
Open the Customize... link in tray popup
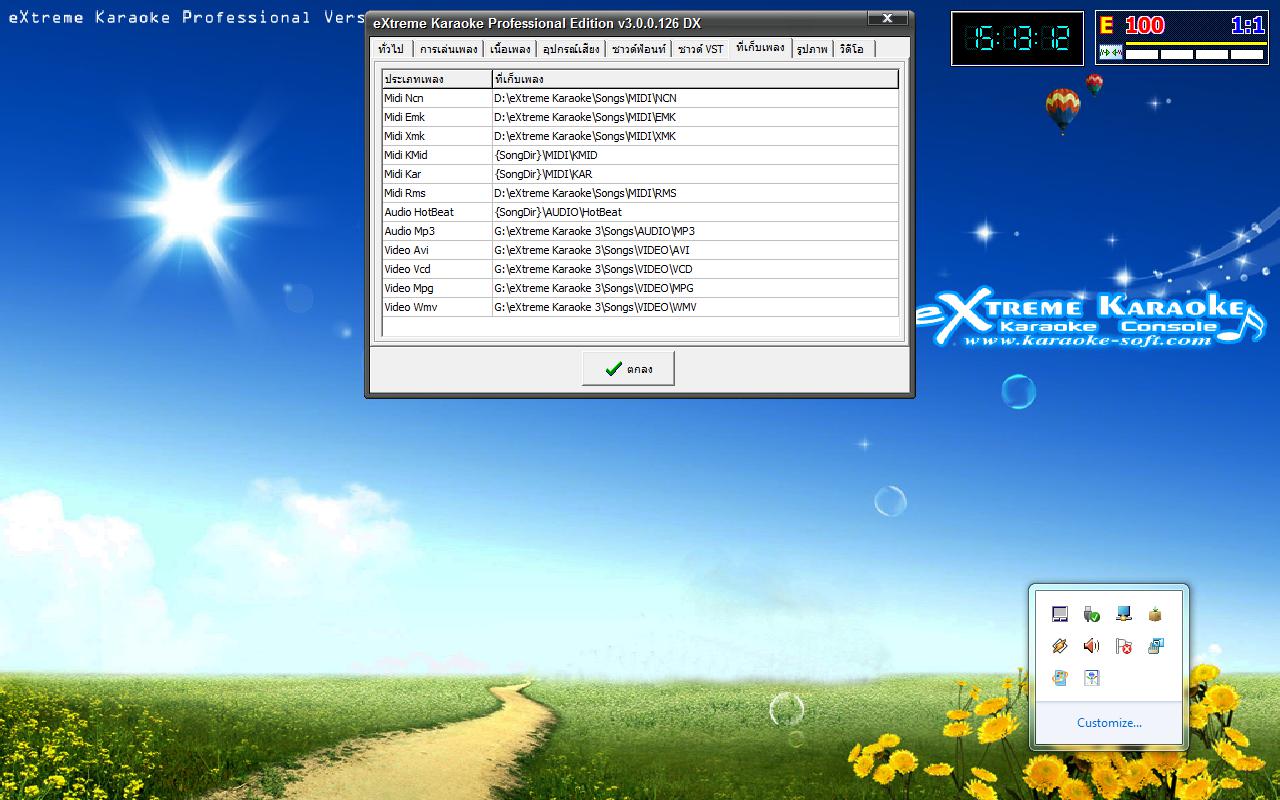tap(1109, 723)
